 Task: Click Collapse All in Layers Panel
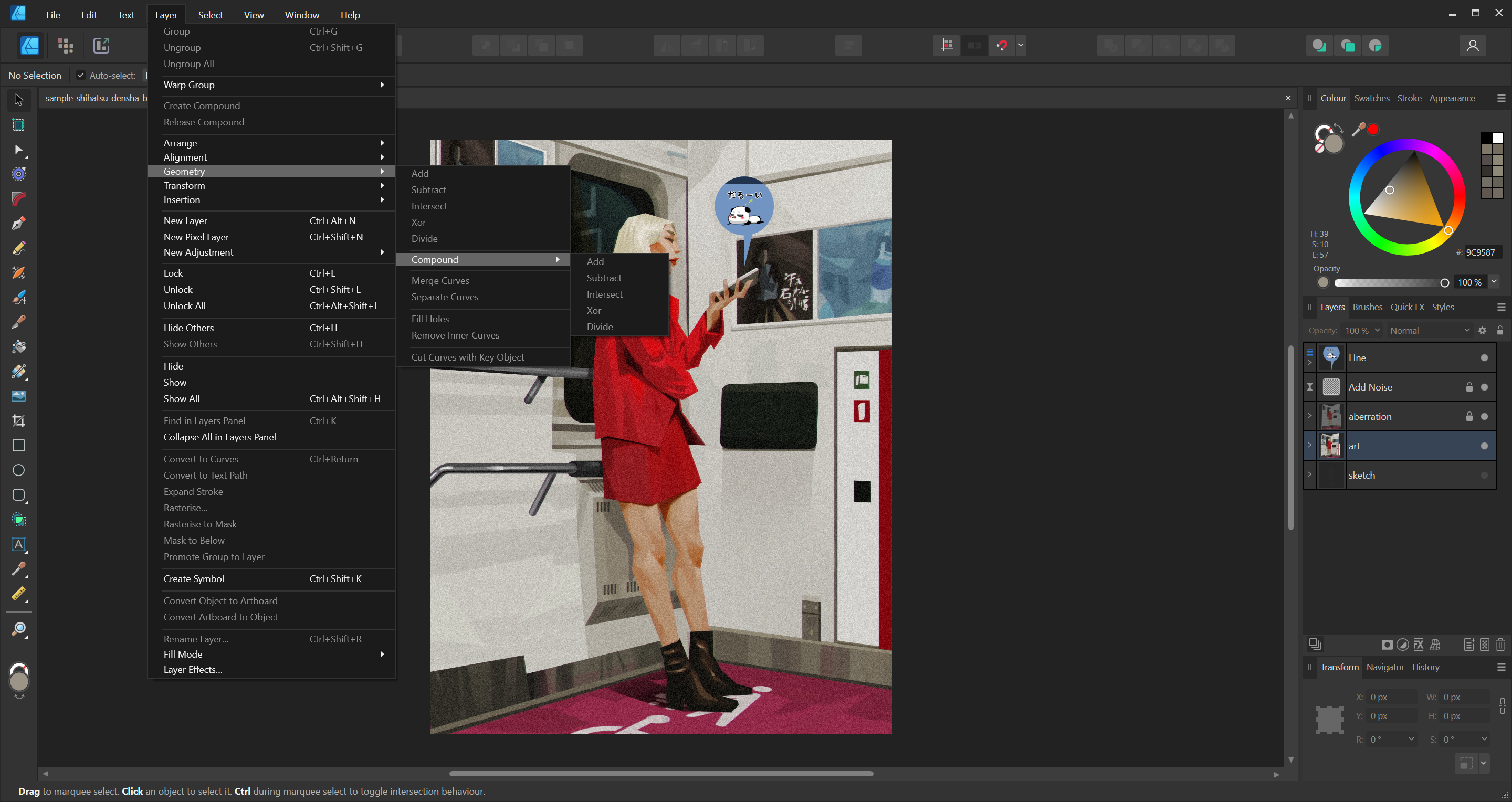point(219,437)
